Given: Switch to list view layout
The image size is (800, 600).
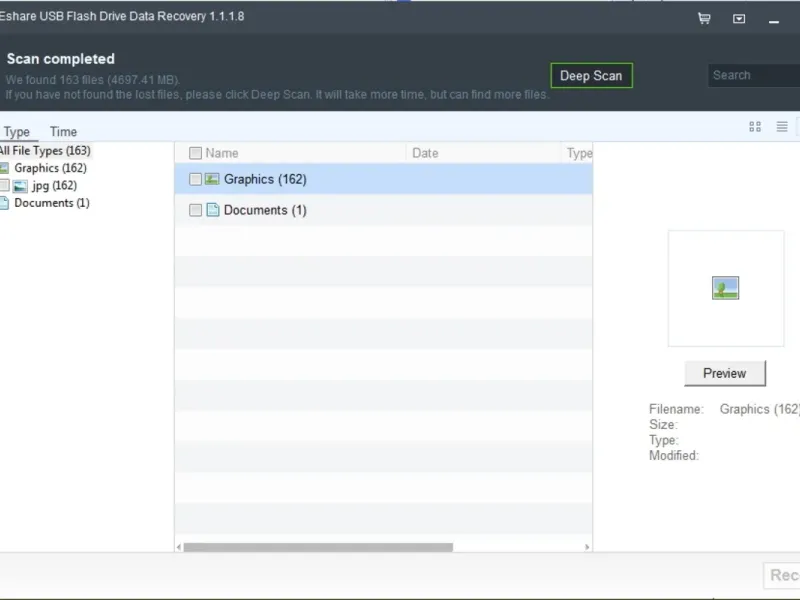Looking at the screenshot, I should point(782,127).
